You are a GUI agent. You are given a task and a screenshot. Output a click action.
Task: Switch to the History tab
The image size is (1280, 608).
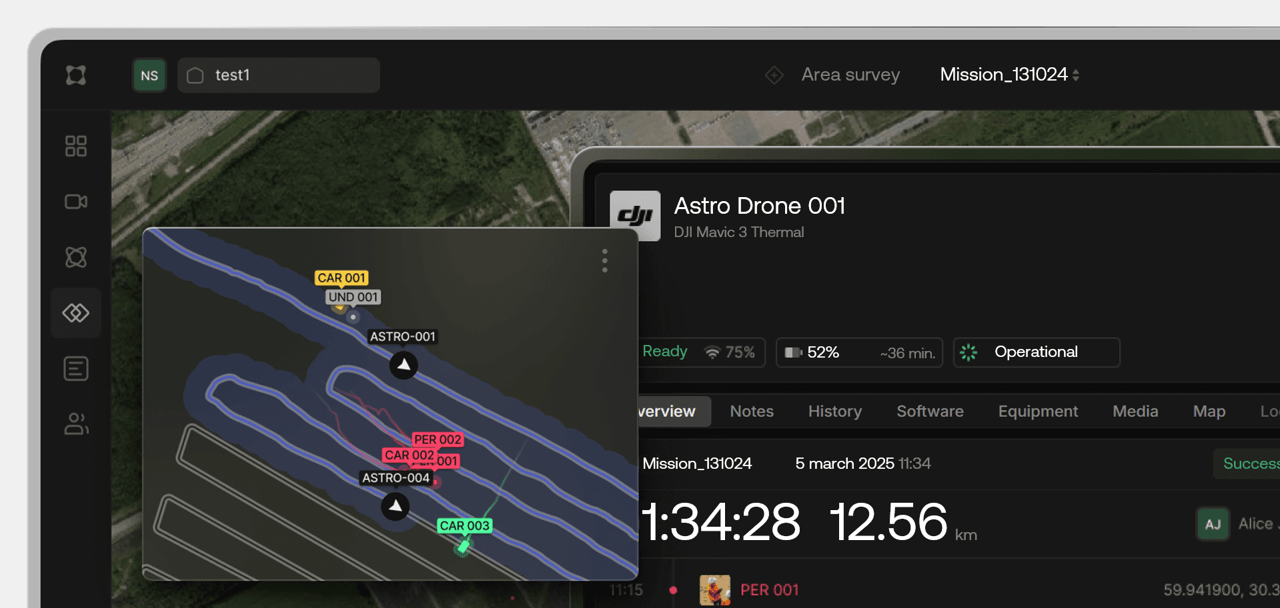pyautogui.click(x=835, y=411)
